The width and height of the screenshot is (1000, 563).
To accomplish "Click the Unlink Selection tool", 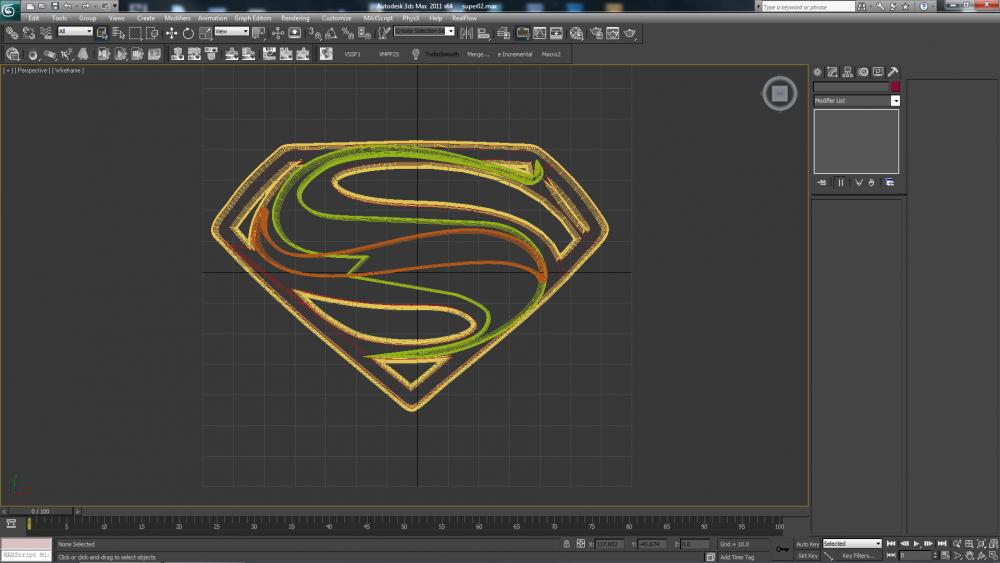I will (x=29, y=33).
